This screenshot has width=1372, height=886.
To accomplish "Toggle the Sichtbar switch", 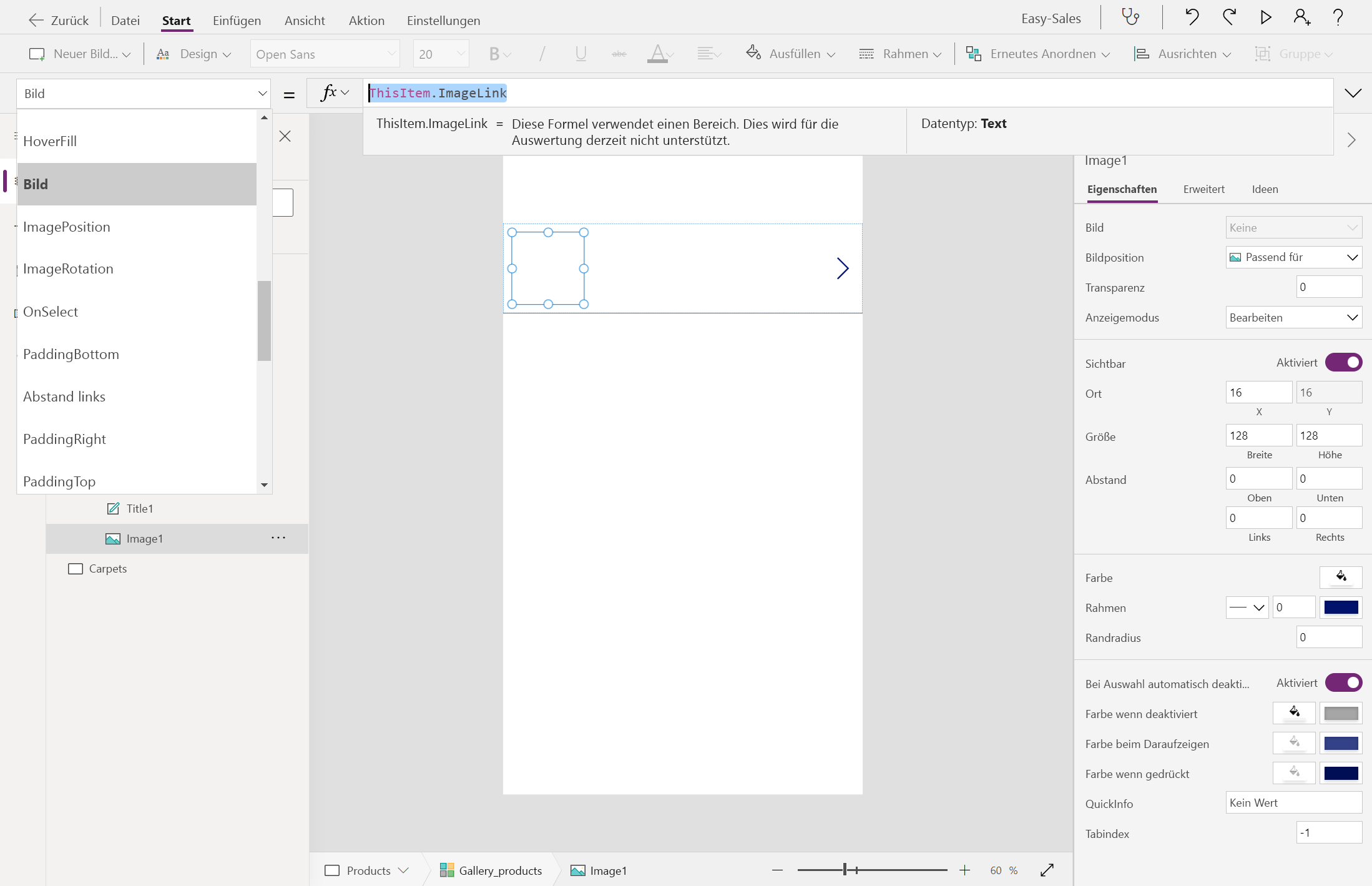I will pos(1343,363).
